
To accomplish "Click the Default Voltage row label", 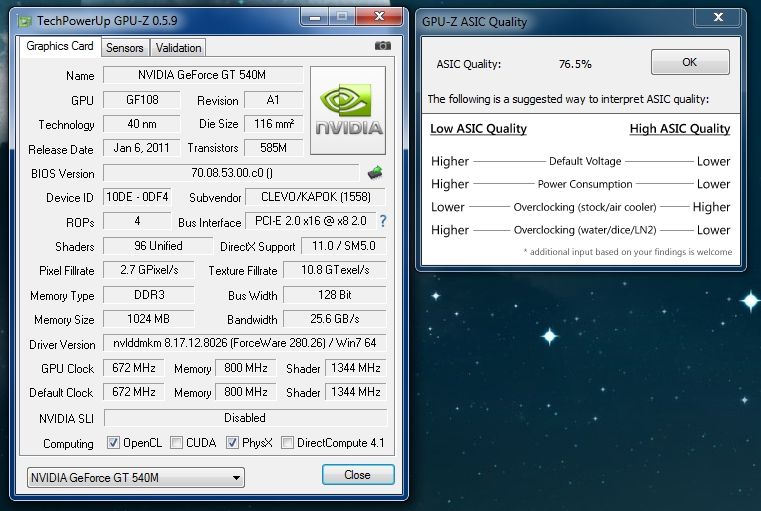I will [585, 161].
